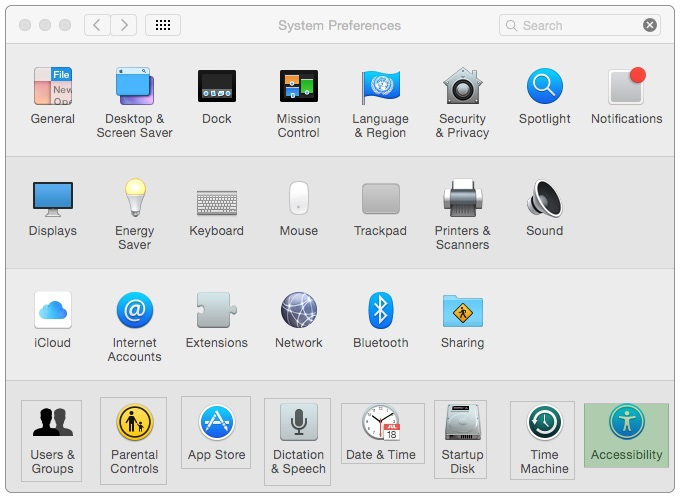Open Time Machine preferences

pos(543,440)
